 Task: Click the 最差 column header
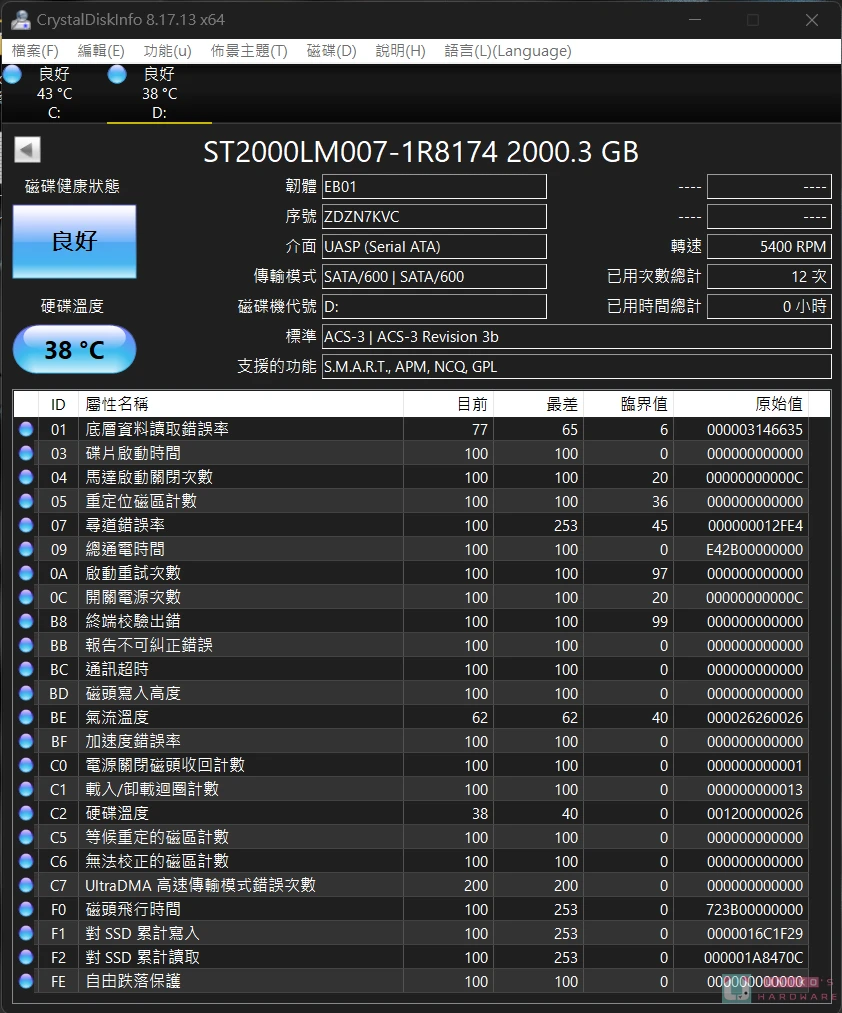[538, 404]
